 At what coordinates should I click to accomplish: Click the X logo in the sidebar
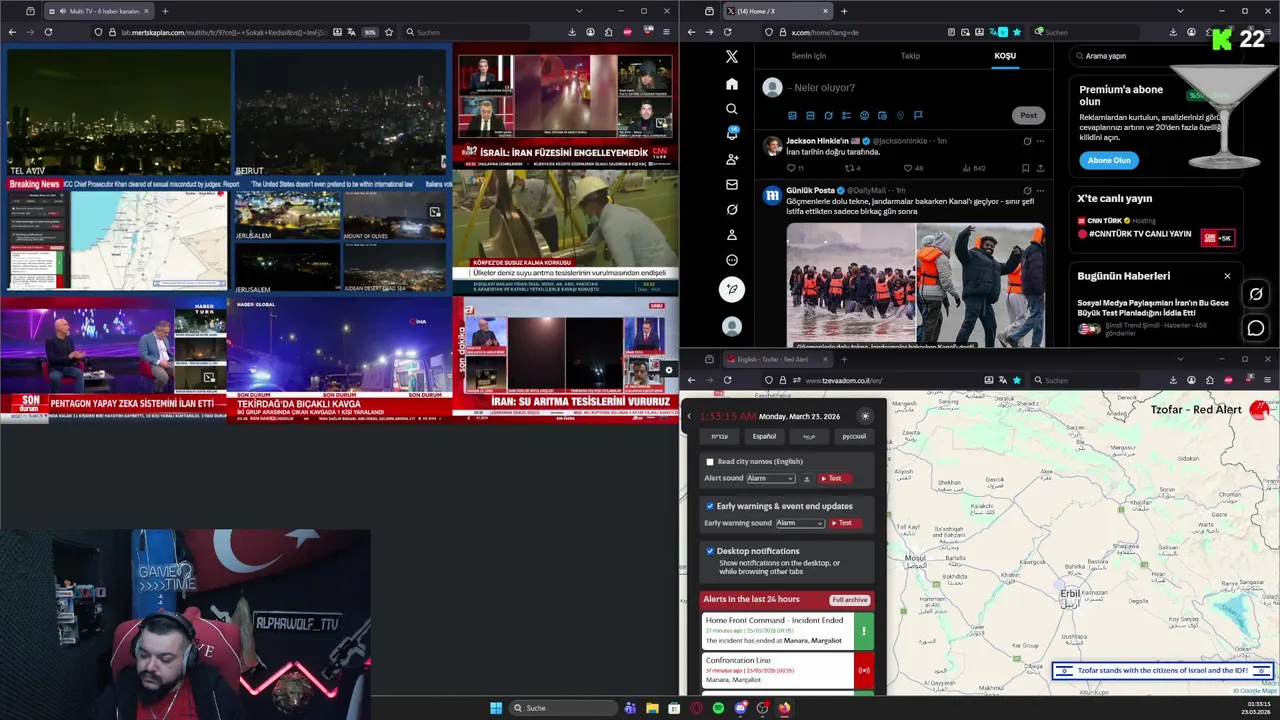click(732, 57)
